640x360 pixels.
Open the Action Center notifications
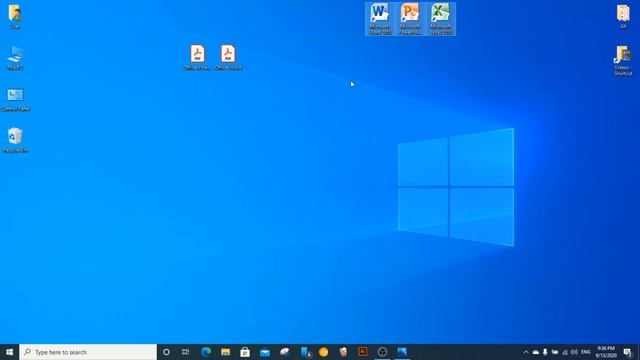(627, 352)
